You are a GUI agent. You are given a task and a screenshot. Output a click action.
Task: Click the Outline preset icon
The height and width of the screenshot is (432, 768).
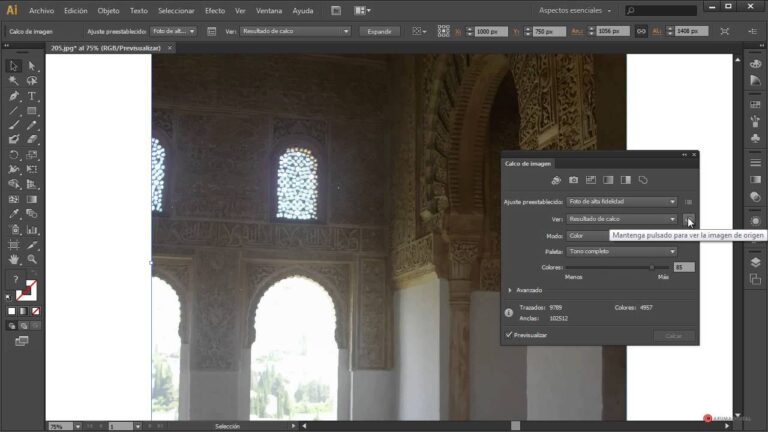643,180
